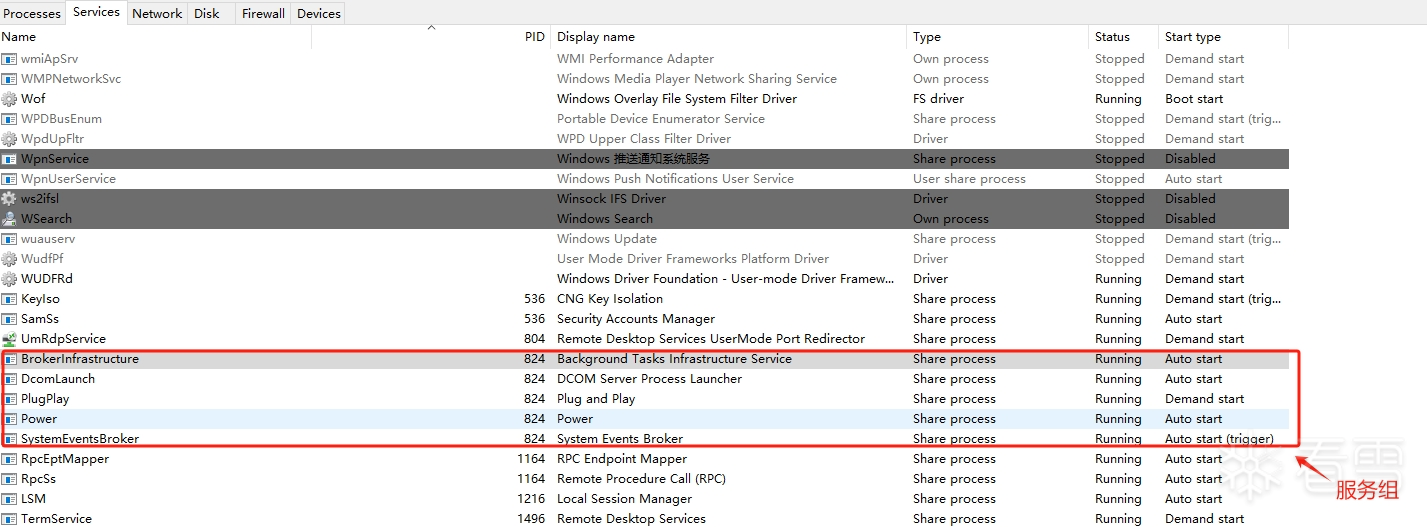1427x527 pixels.
Task: Click the UmRdpService service icon
Action: [9, 339]
